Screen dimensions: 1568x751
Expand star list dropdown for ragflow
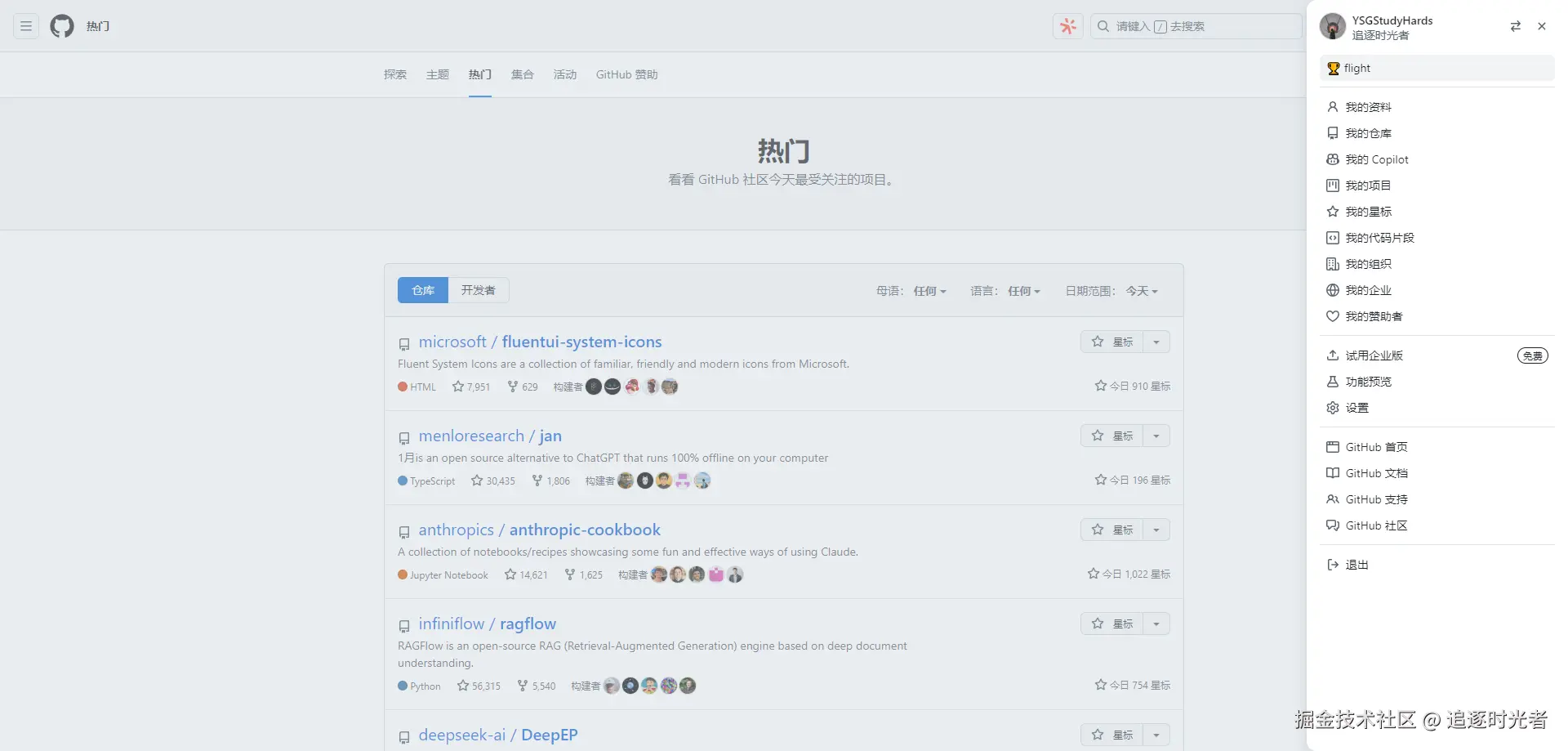(1156, 624)
